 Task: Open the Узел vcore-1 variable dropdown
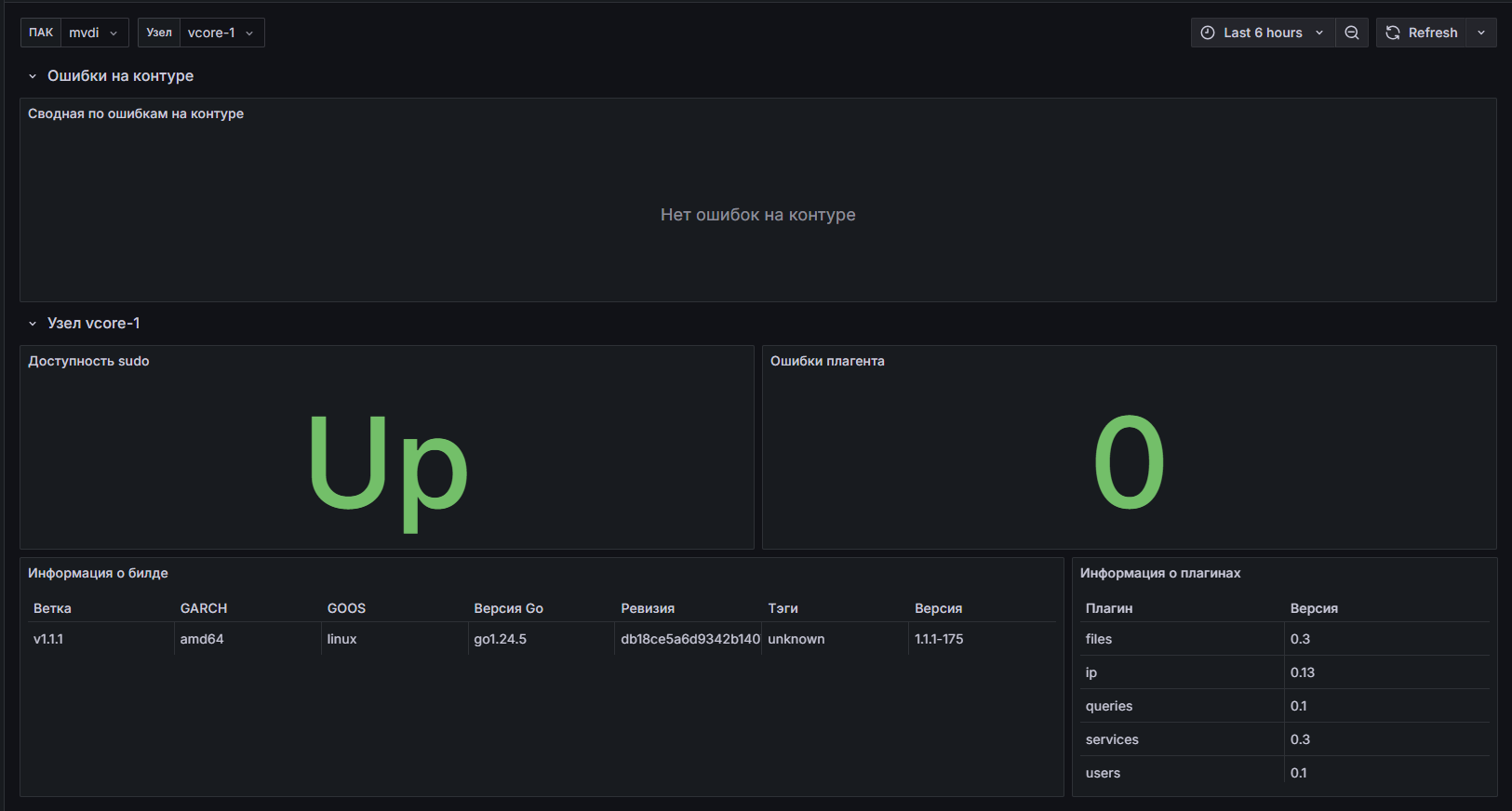tap(221, 33)
